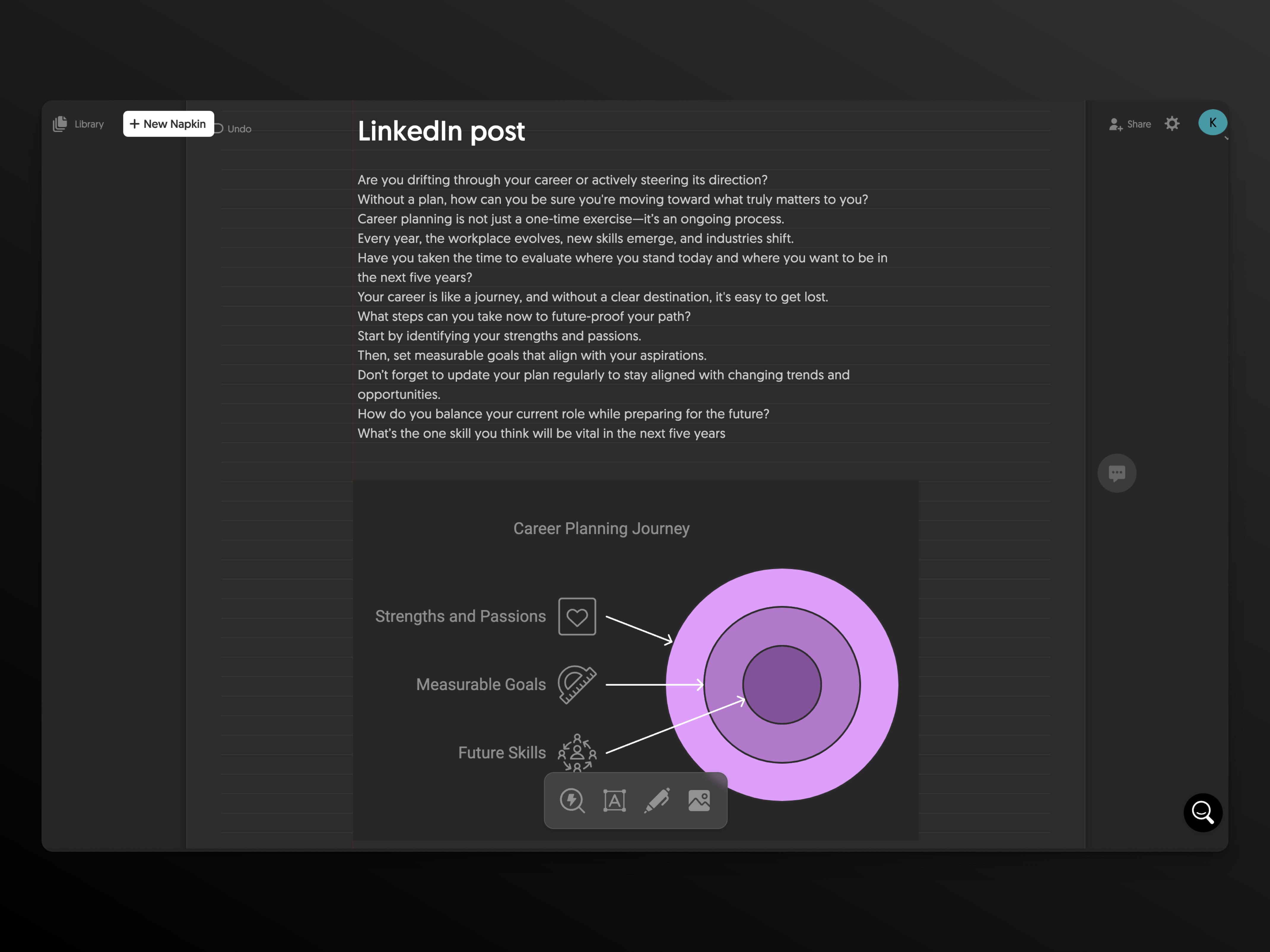Viewport: 1270px width, 952px height.
Task: Select the Future Skills label
Action: 502,753
